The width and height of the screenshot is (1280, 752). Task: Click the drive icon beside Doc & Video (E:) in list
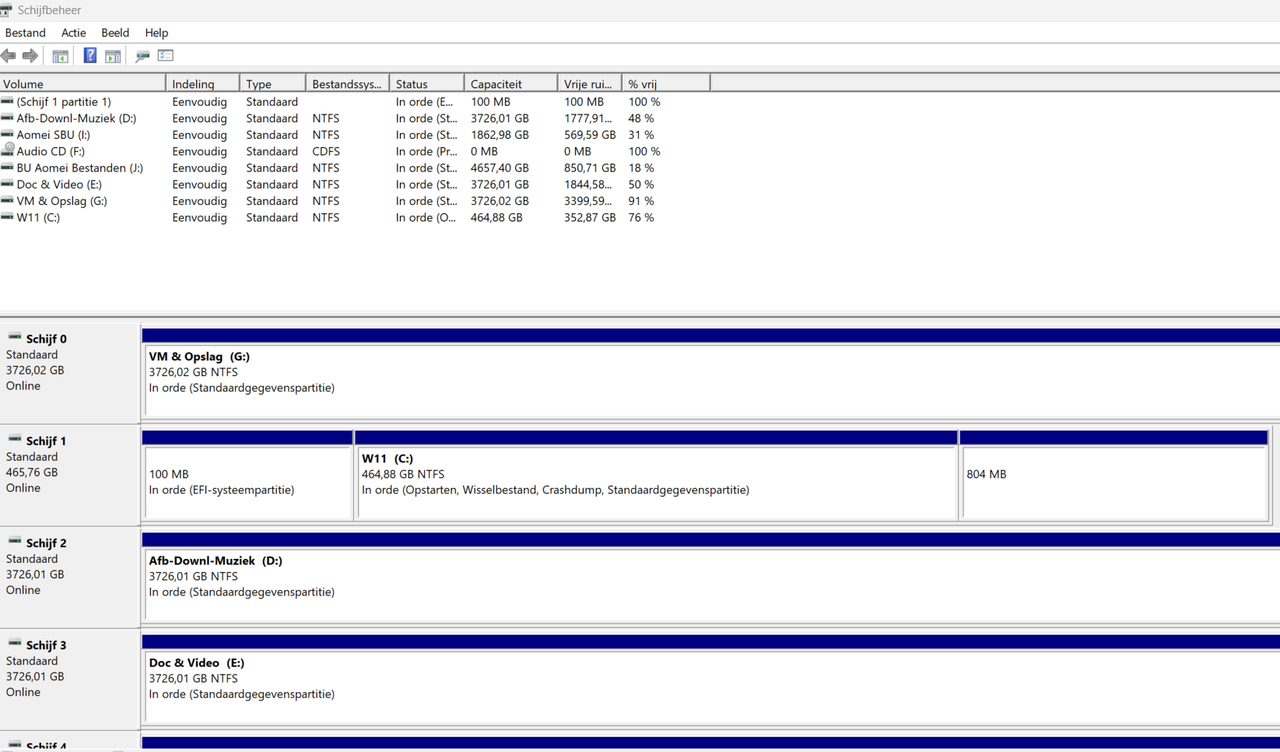coord(8,184)
